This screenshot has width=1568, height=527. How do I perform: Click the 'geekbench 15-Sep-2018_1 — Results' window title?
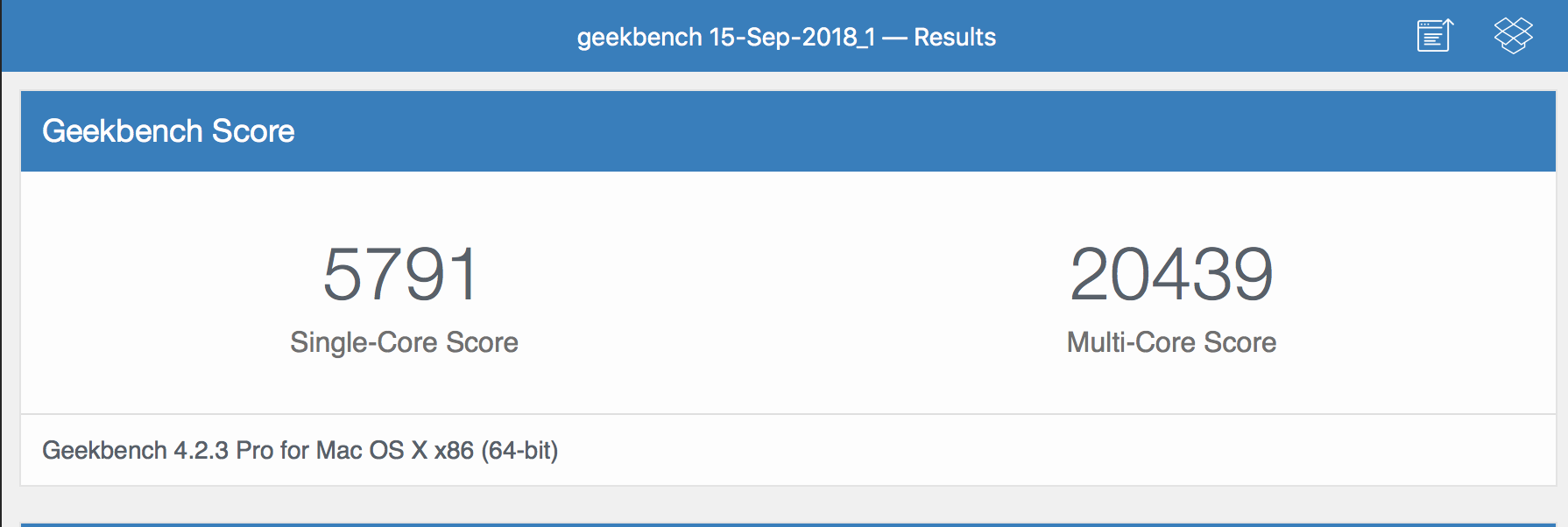[786, 37]
